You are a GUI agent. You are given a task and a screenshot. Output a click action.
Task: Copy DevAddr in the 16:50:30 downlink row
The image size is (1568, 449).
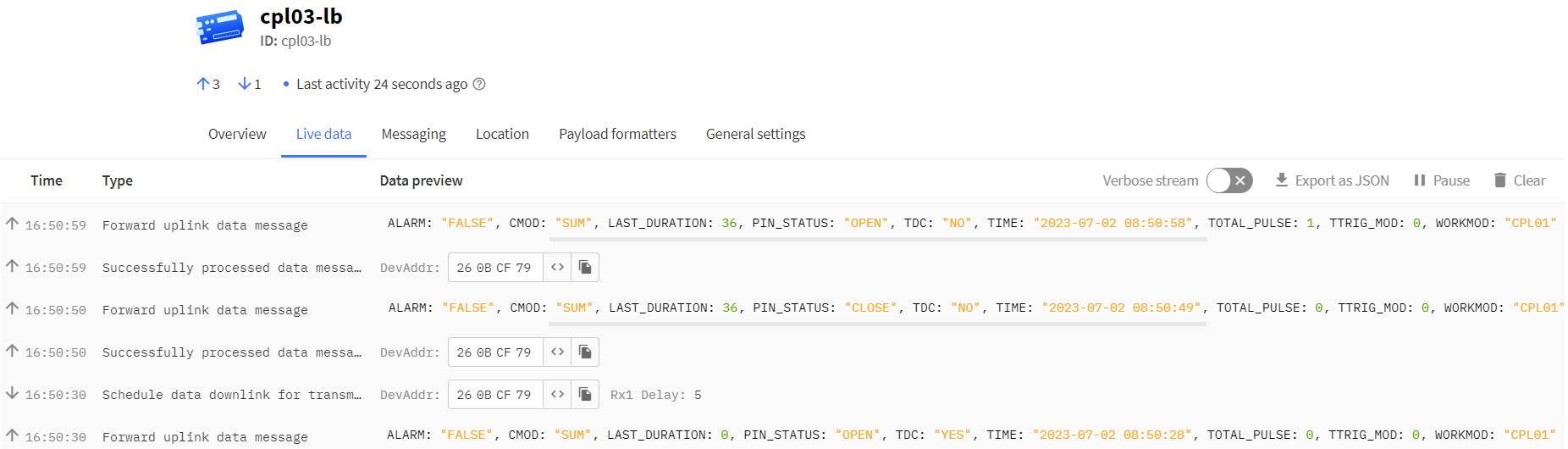(x=585, y=395)
